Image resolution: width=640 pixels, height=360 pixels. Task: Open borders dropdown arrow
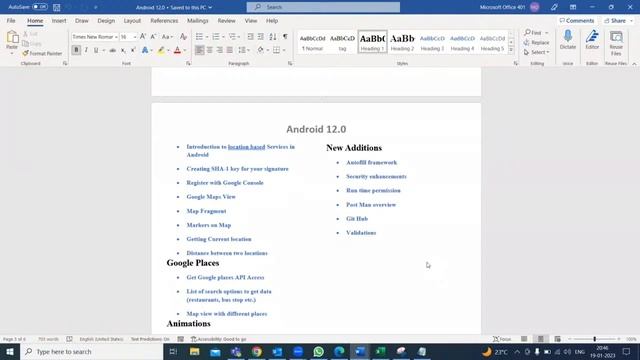coord(284,50)
